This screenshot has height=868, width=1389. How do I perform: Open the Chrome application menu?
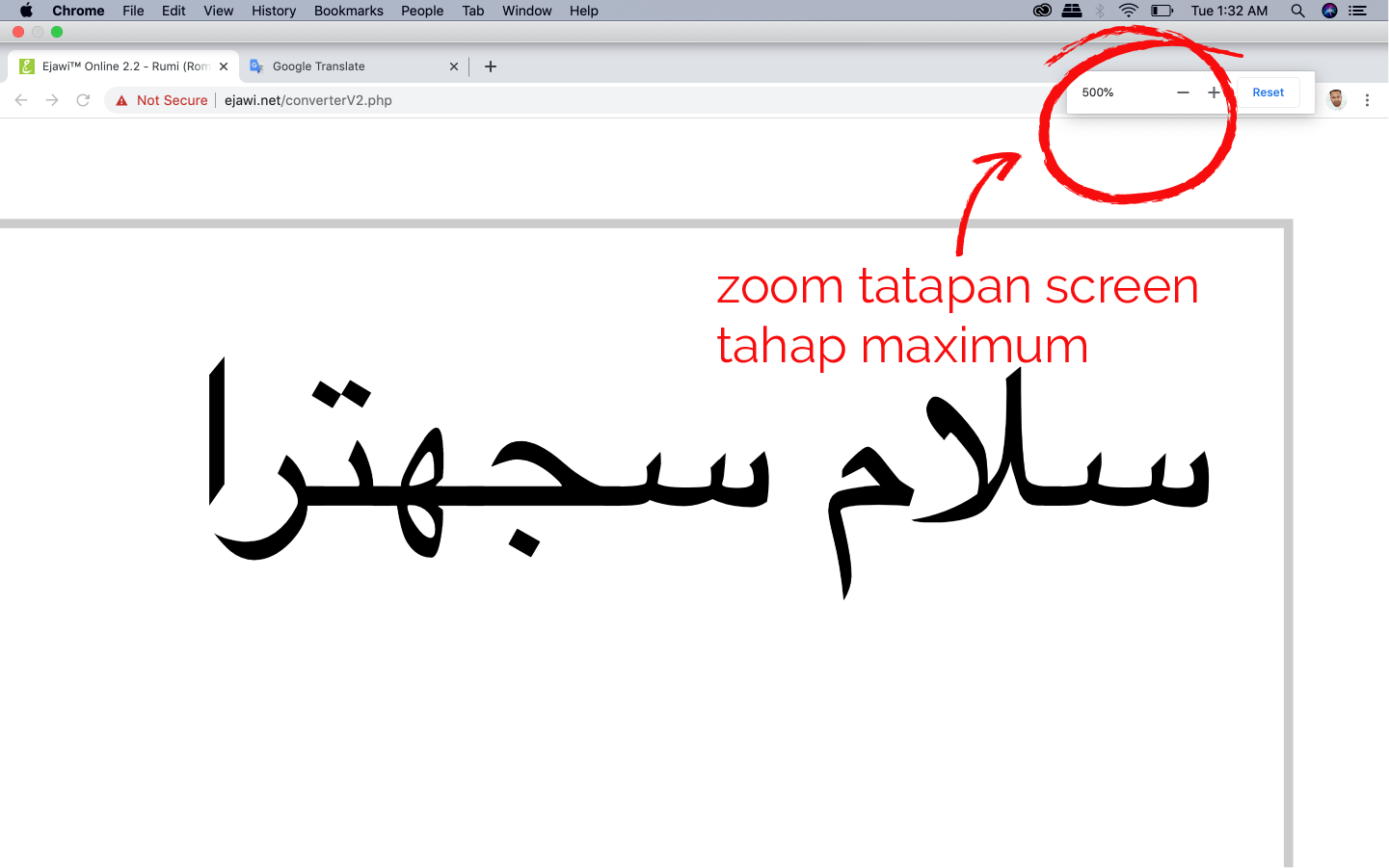(78, 11)
